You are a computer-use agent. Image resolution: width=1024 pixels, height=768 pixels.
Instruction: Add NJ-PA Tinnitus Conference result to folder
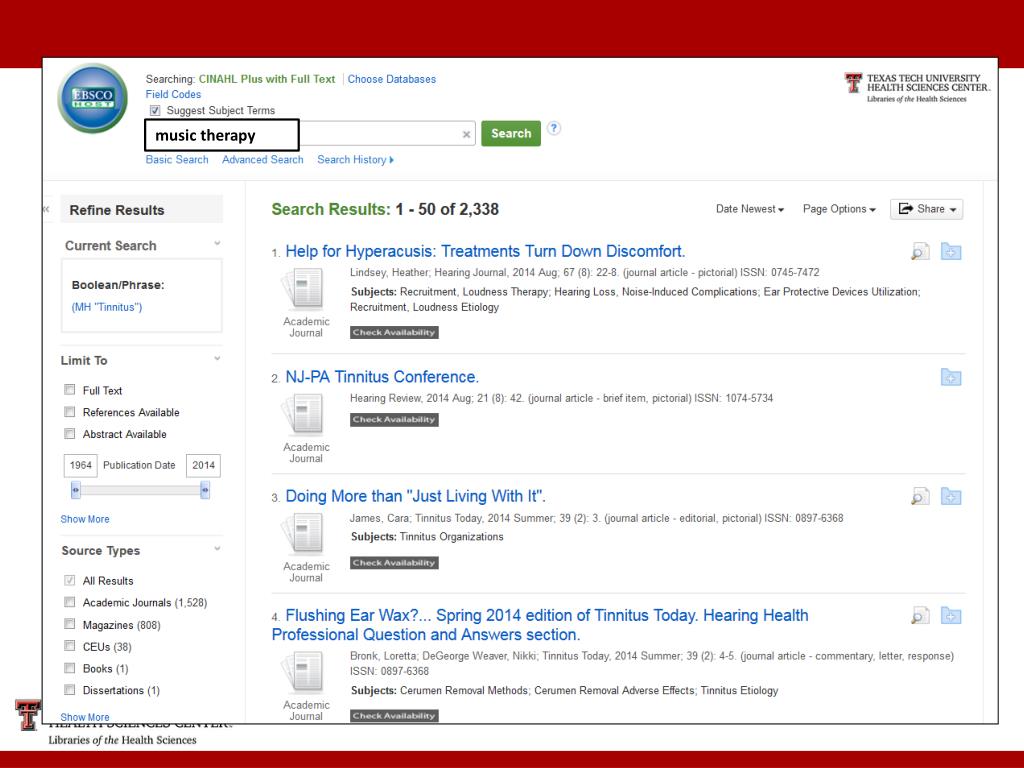coord(951,377)
